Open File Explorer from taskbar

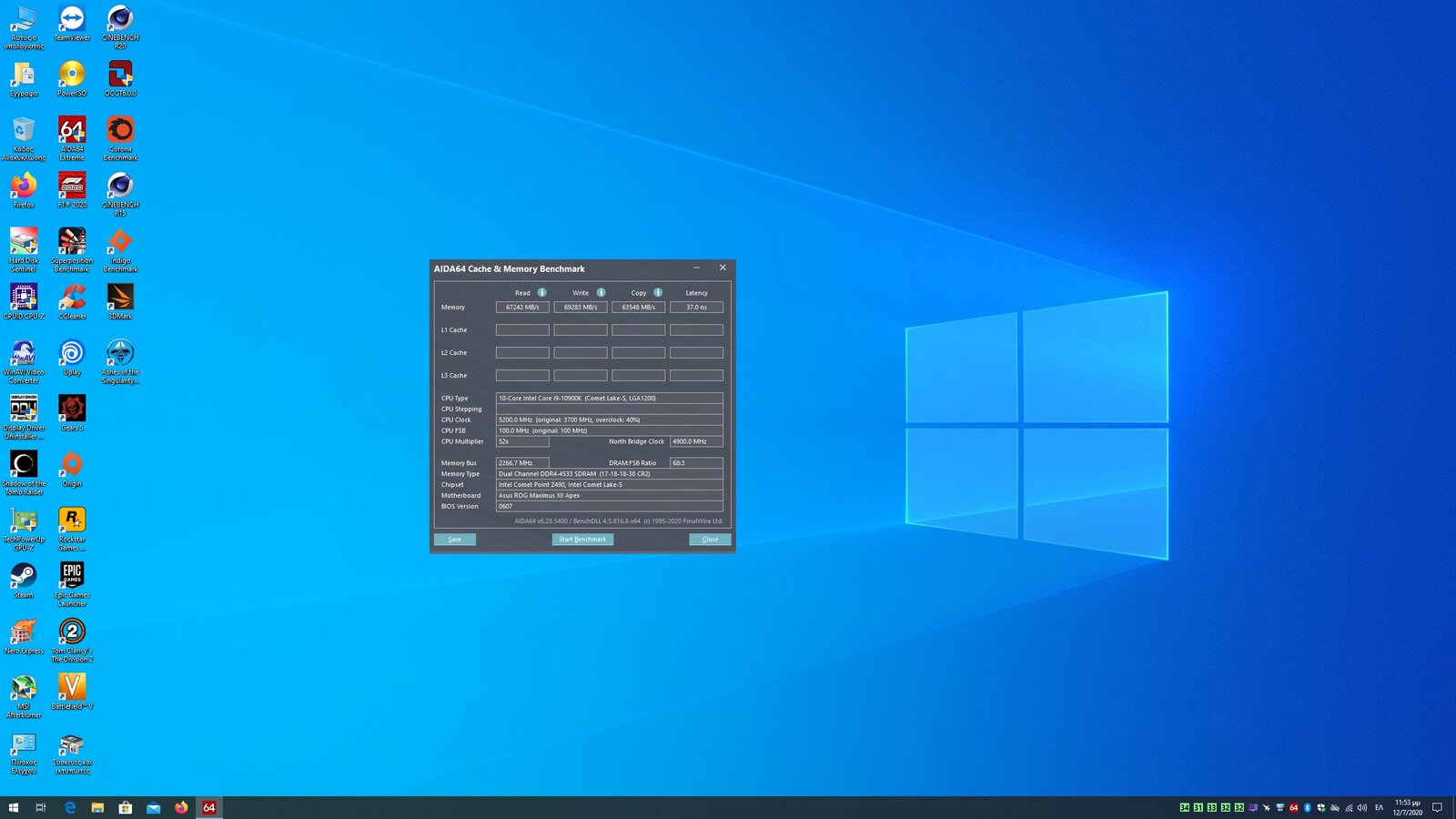pyautogui.click(x=97, y=807)
